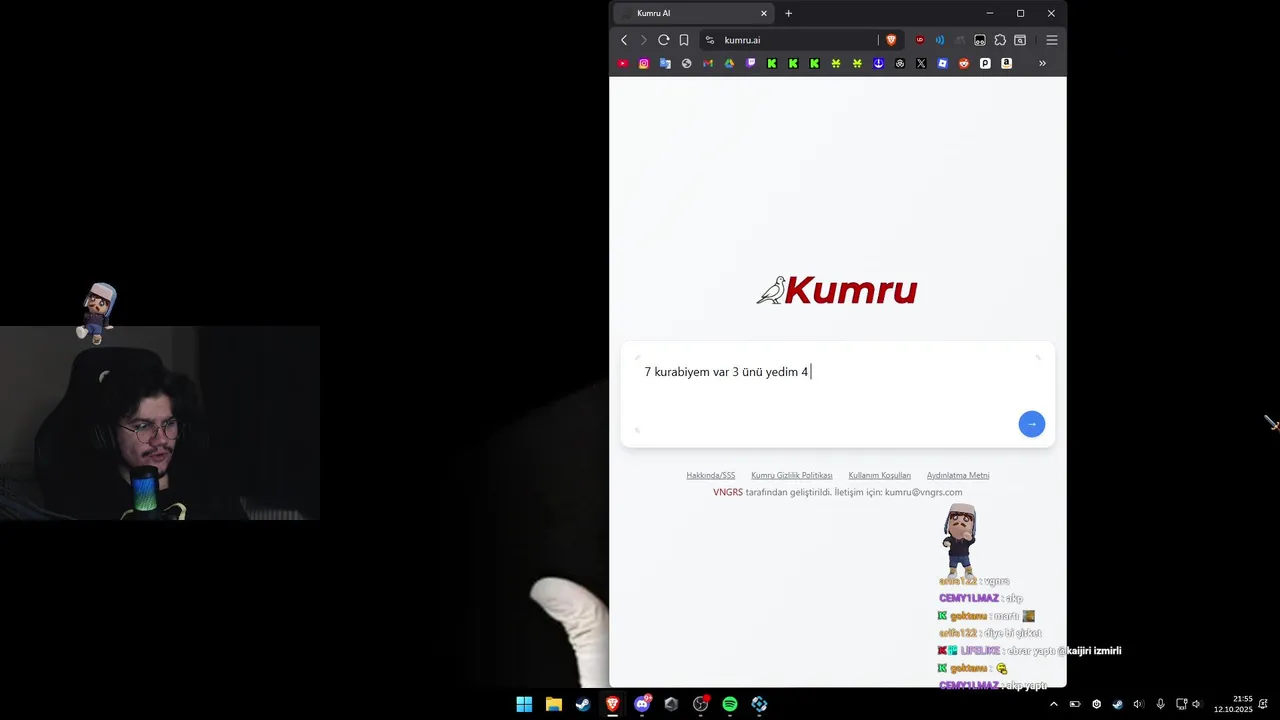Screen dimensions: 1280x720
Task: Open the Kullanım Koşulları link
Action: pos(880,475)
